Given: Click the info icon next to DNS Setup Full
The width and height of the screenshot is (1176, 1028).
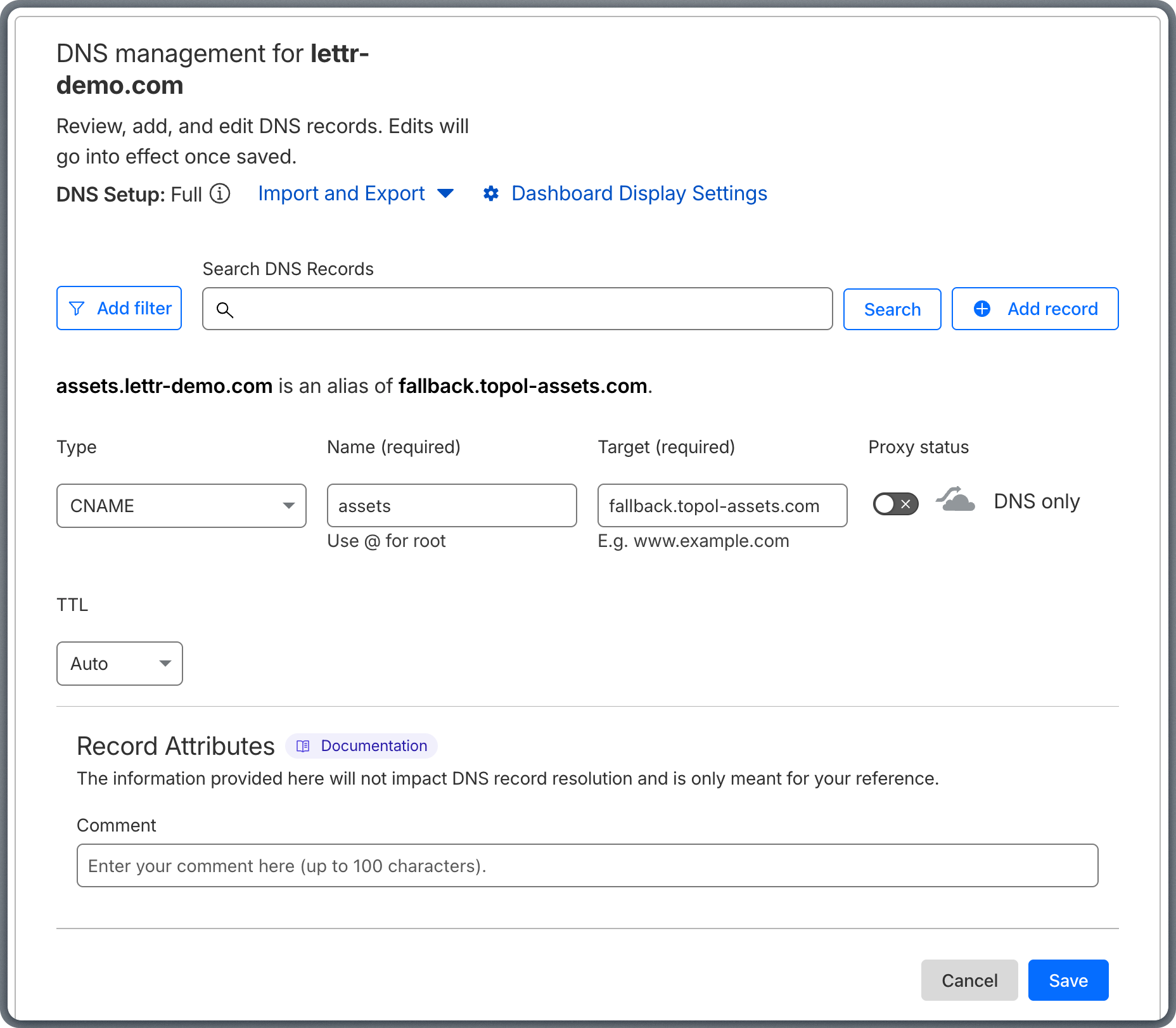Looking at the screenshot, I should (219, 195).
